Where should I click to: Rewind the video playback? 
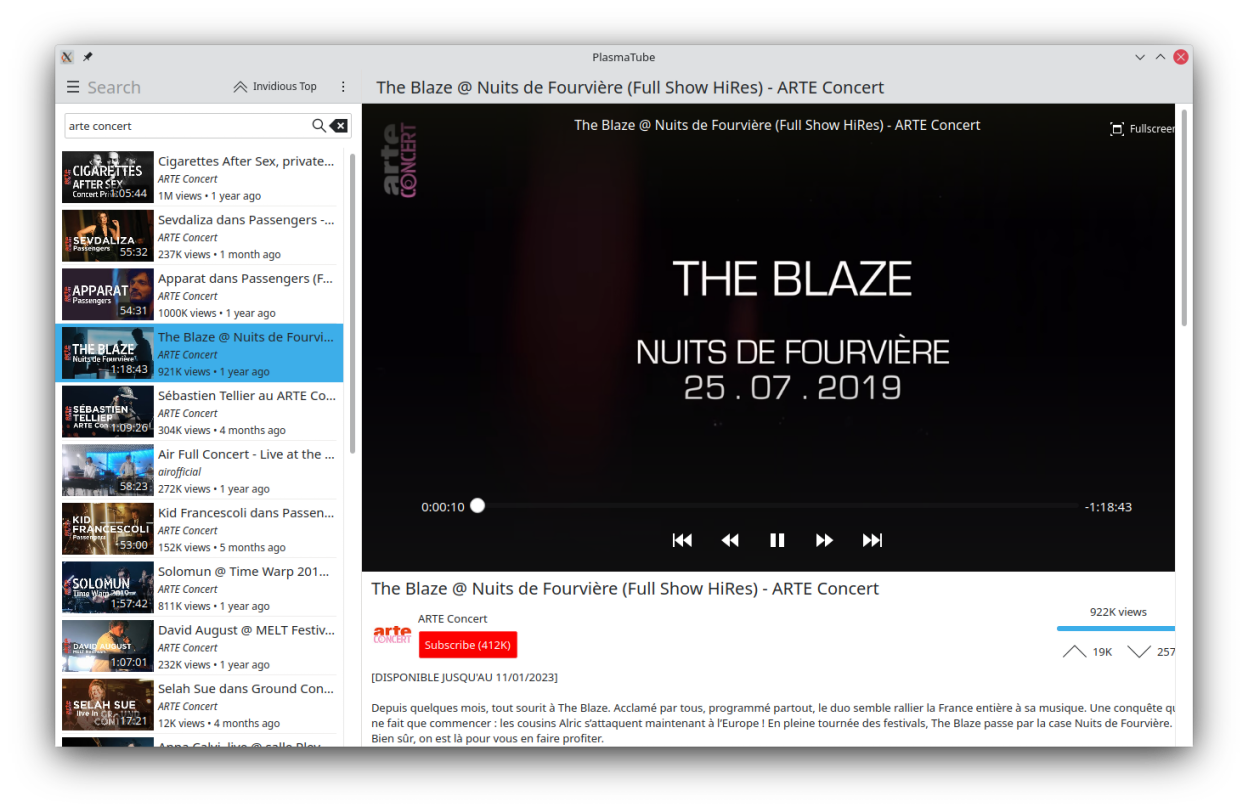click(x=730, y=540)
